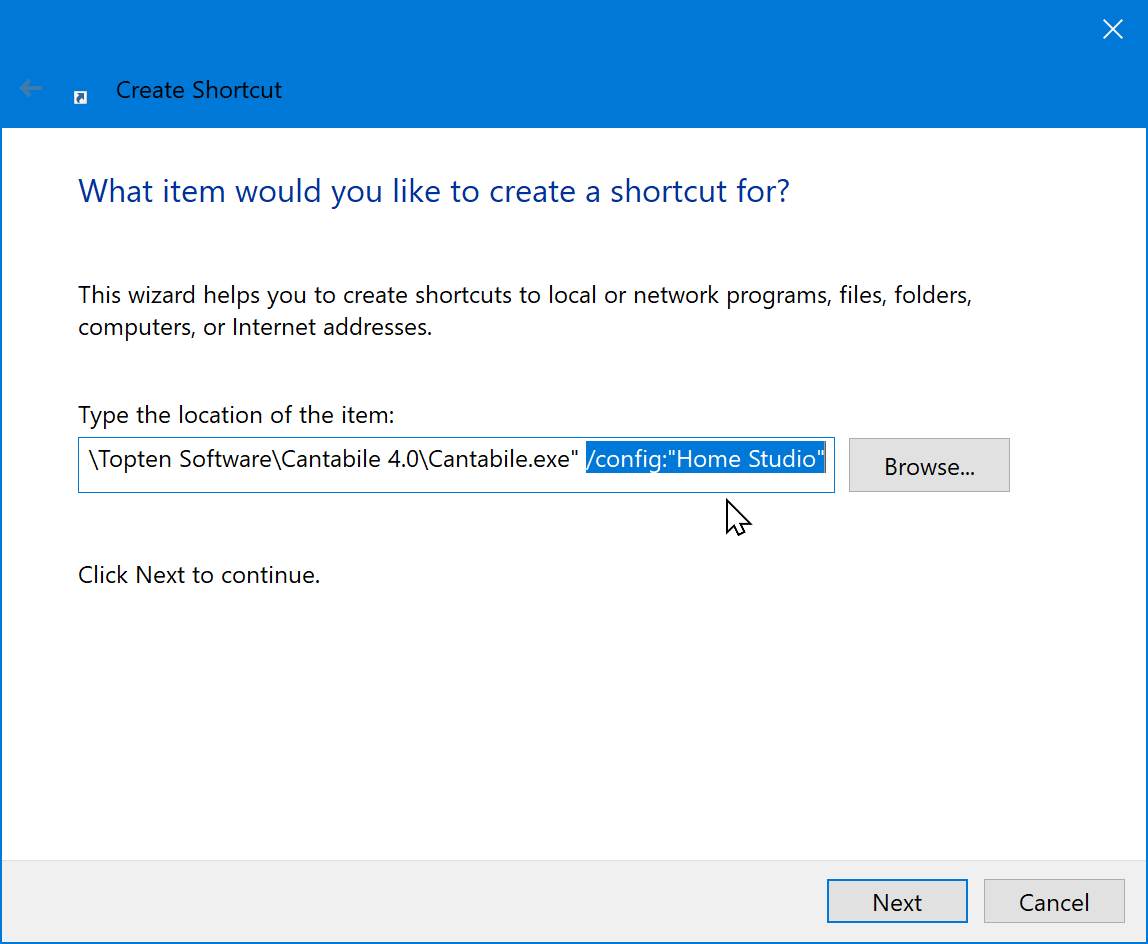The image size is (1148, 944).
Task: Go back using the back arrow
Action: click(31, 89)
